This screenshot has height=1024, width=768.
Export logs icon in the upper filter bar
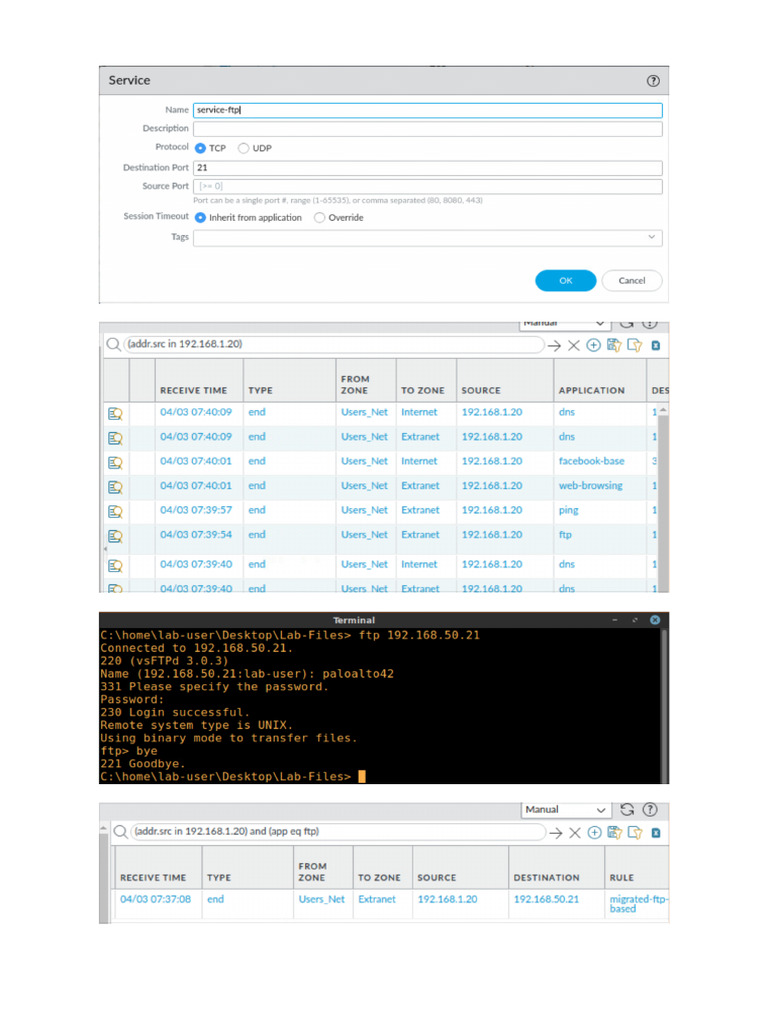(655, 345)
